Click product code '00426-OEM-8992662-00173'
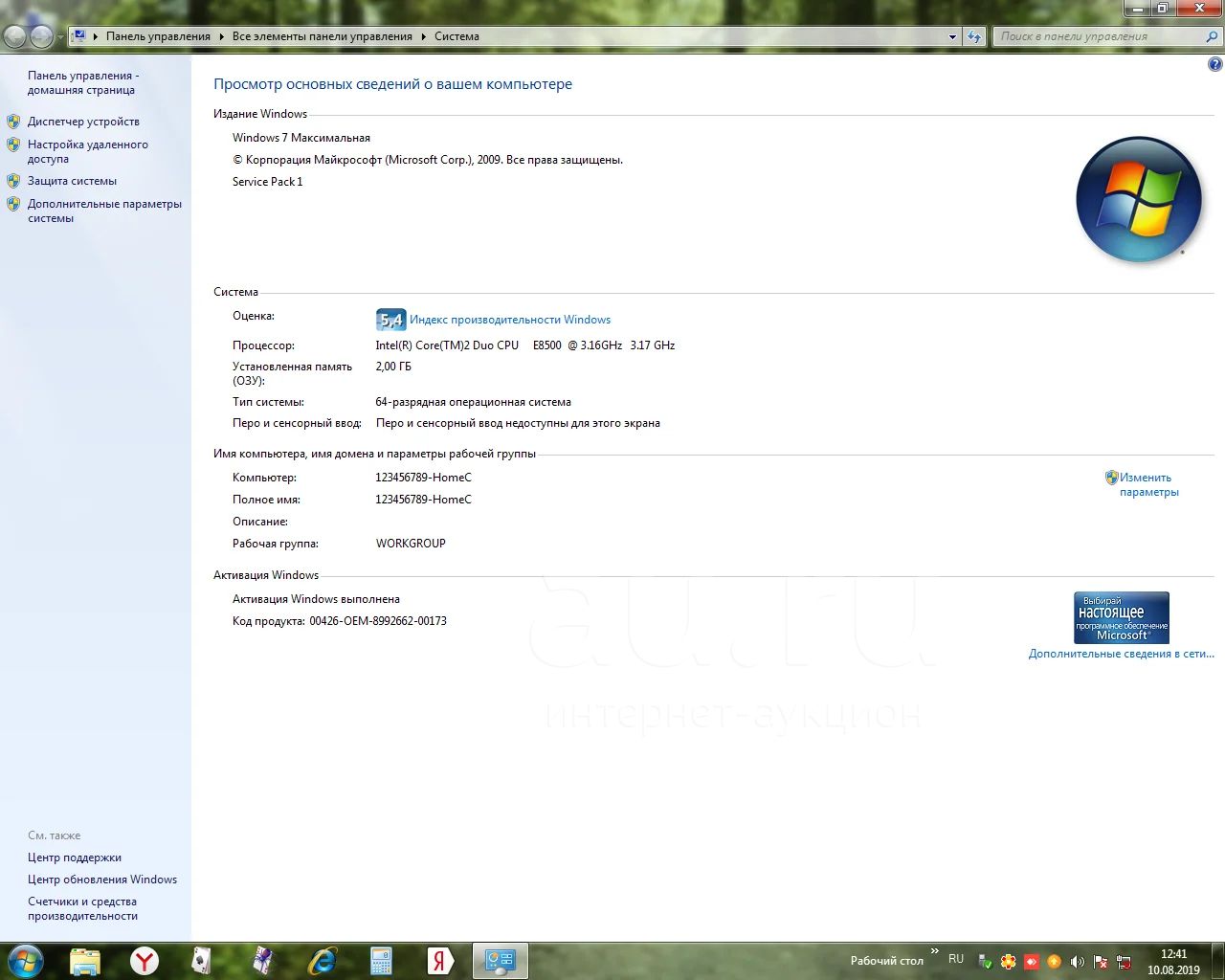The width and height of the screenshot is (1225, 980). 378,621
